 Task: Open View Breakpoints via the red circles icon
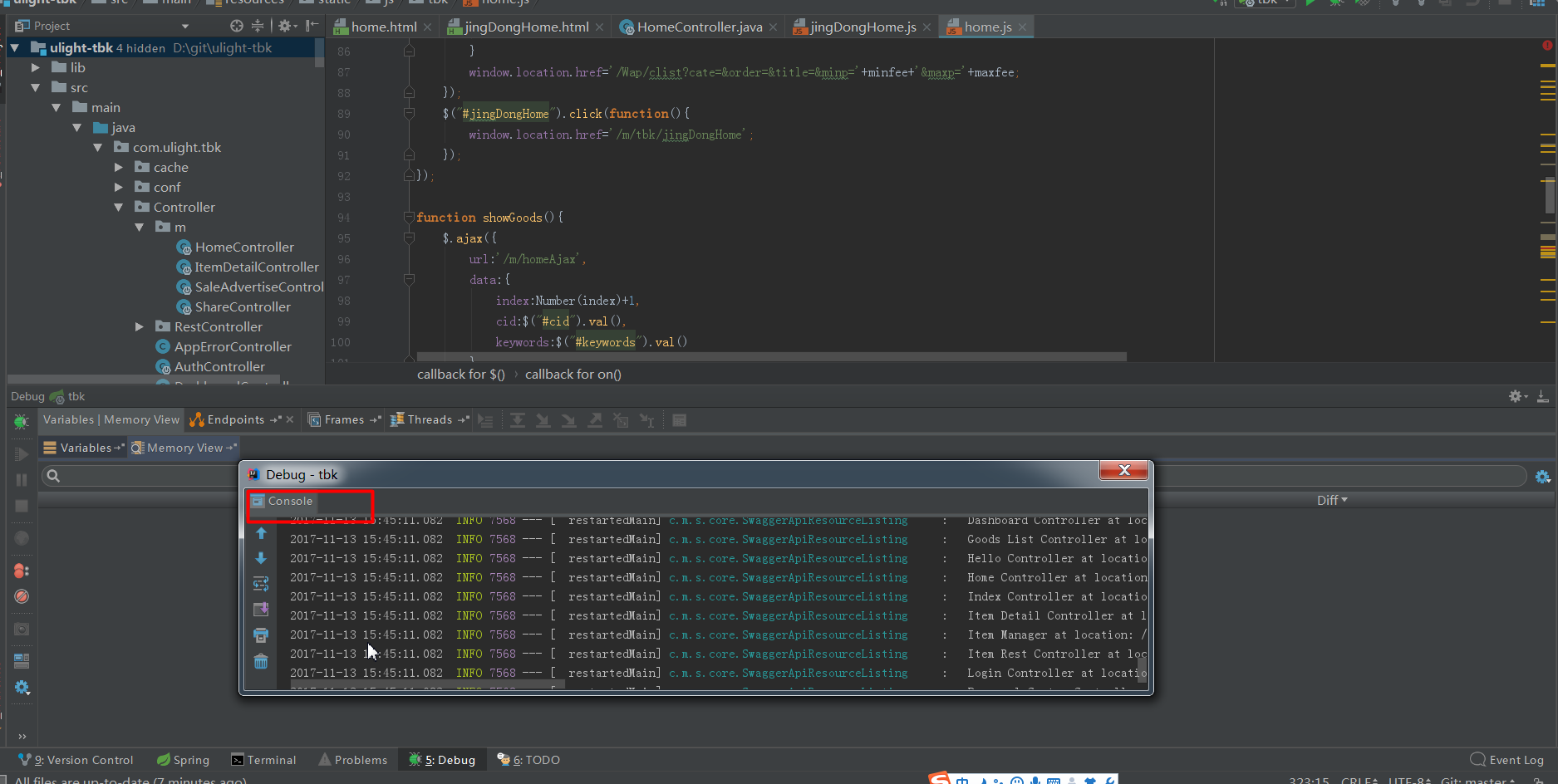(x=22, y=571)
